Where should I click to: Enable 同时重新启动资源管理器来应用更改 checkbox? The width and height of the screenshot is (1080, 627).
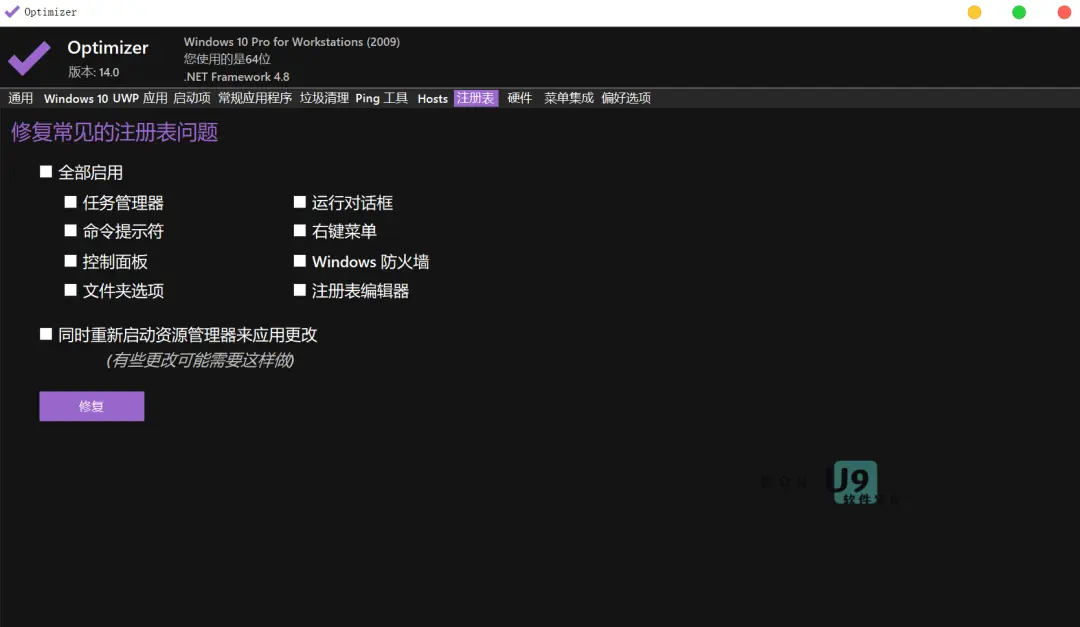[x=46, y=334]
